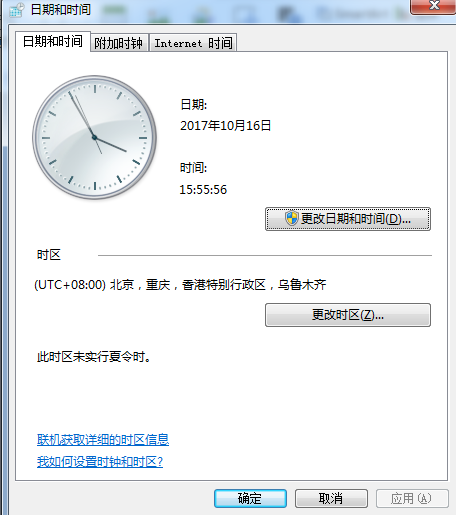This screenshot has height=515, width=456.
Task: Click the date and time title bar icon
Action: coord(17,10)
